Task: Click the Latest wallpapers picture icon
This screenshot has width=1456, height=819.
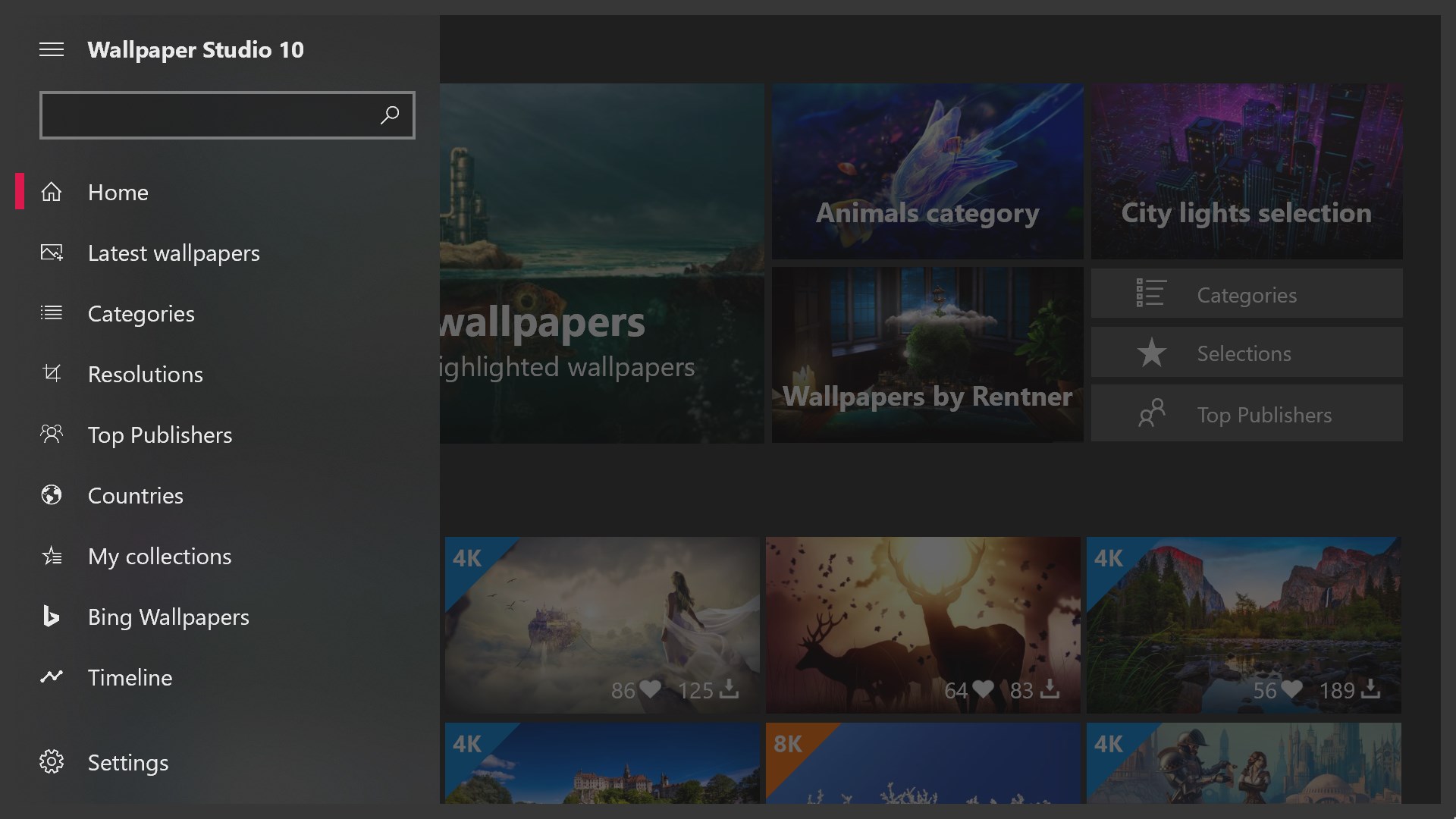Action: [52, 253]
